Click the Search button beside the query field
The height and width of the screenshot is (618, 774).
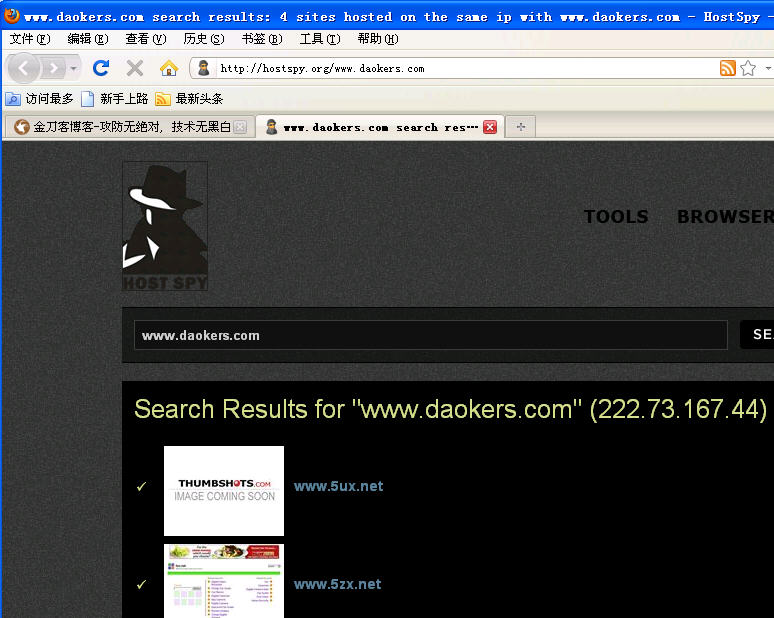(x=757, y=334)
